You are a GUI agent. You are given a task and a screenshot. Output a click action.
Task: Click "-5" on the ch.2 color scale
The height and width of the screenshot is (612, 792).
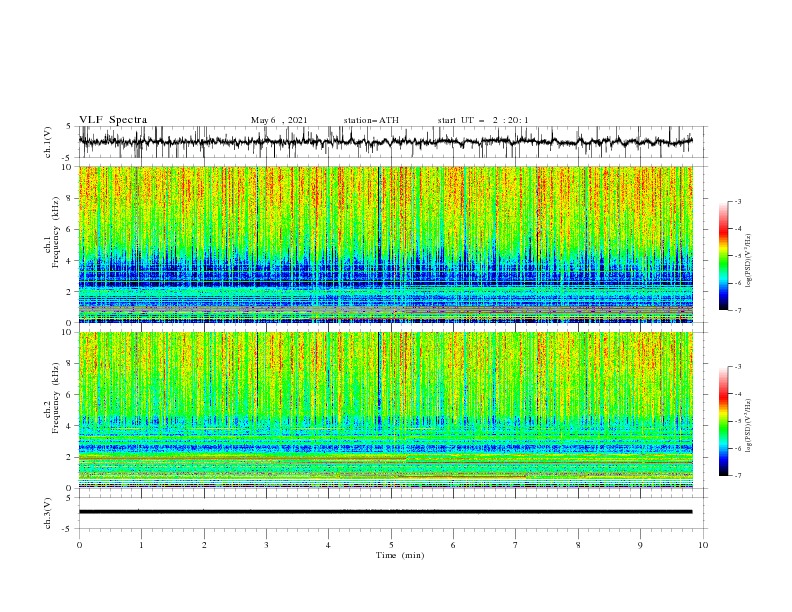(738, 421)
